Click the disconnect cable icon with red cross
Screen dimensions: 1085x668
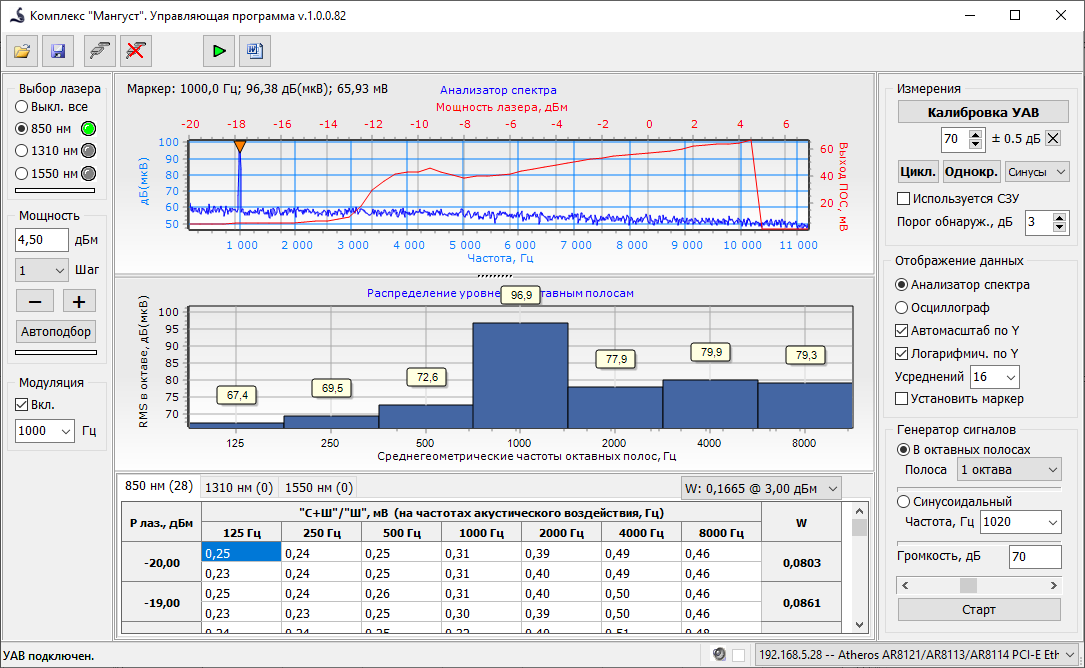click(135, 50)
